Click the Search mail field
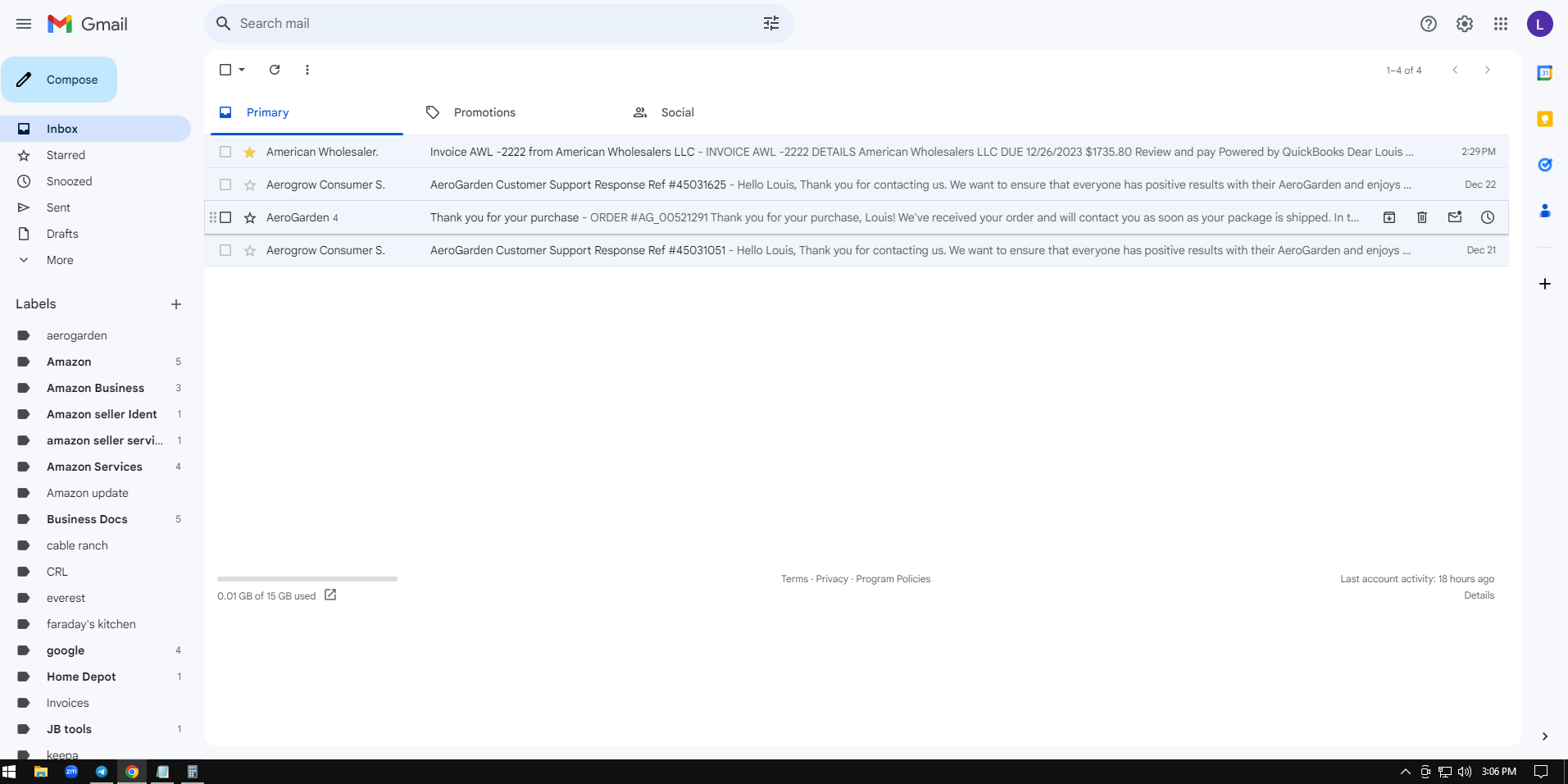The image size is (1568, 784). (498, 24)
